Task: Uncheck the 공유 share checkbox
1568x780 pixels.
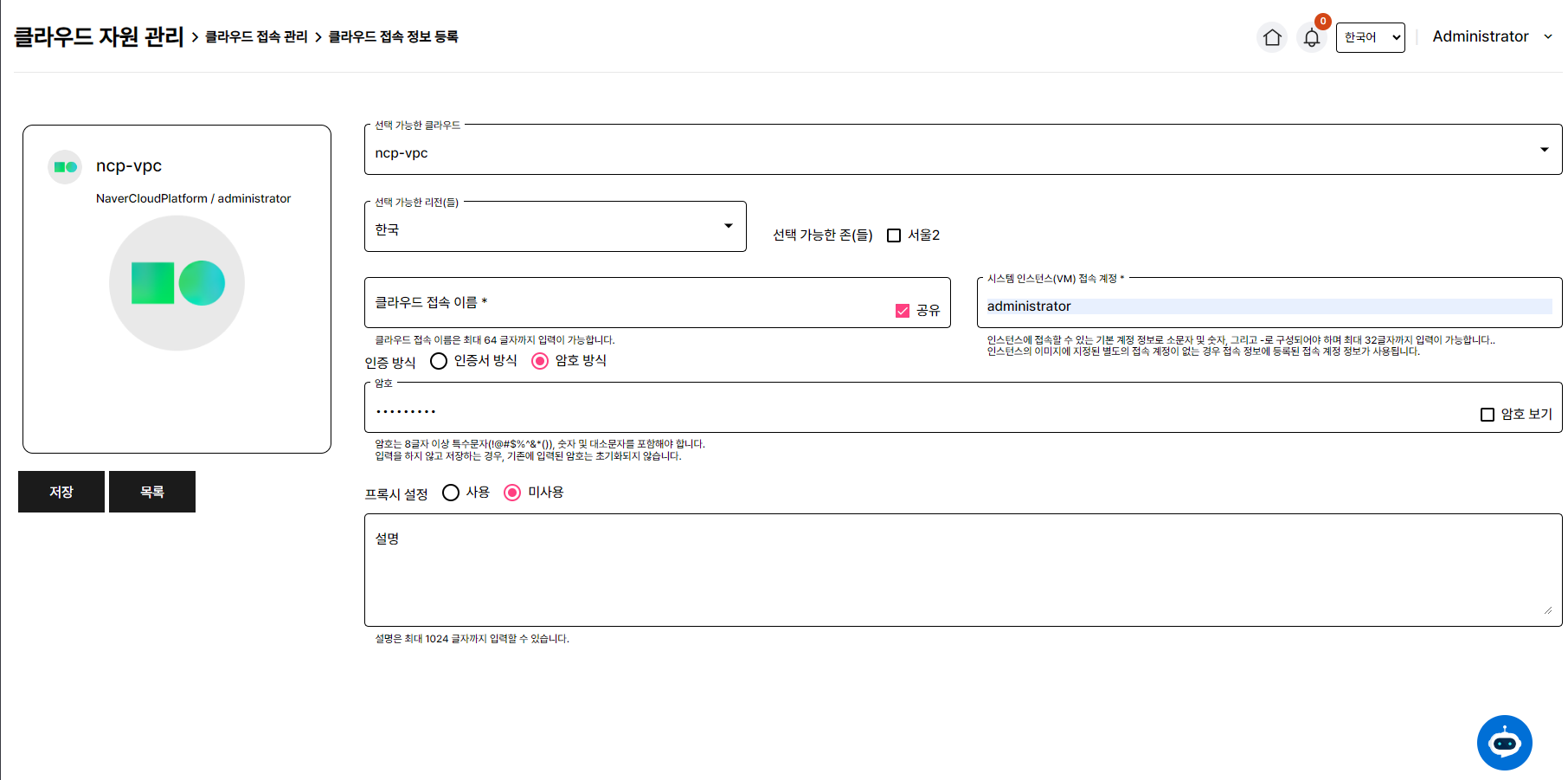Action: pos(903,311)
